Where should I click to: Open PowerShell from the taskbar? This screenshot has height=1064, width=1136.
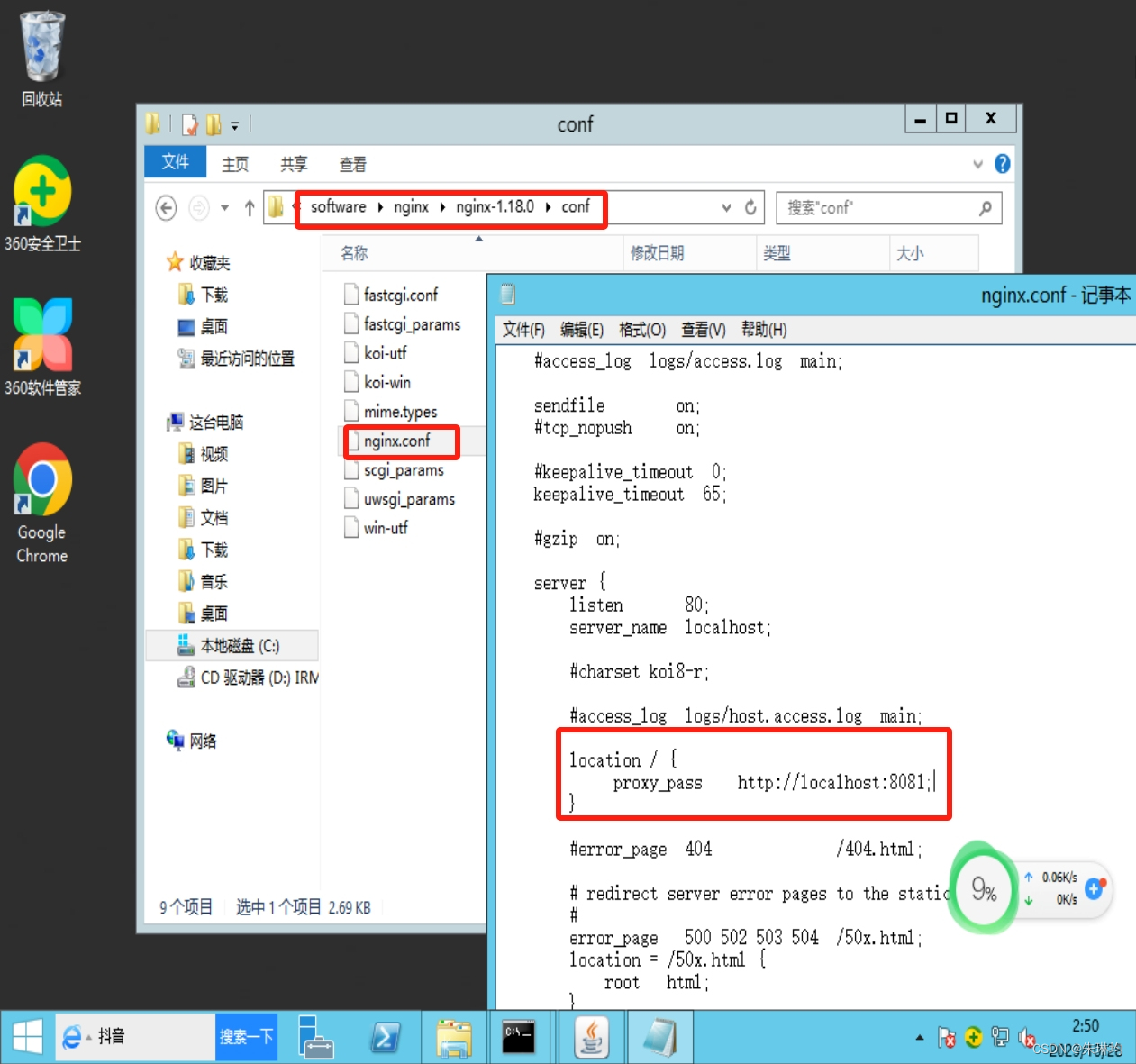point(386,1037)
